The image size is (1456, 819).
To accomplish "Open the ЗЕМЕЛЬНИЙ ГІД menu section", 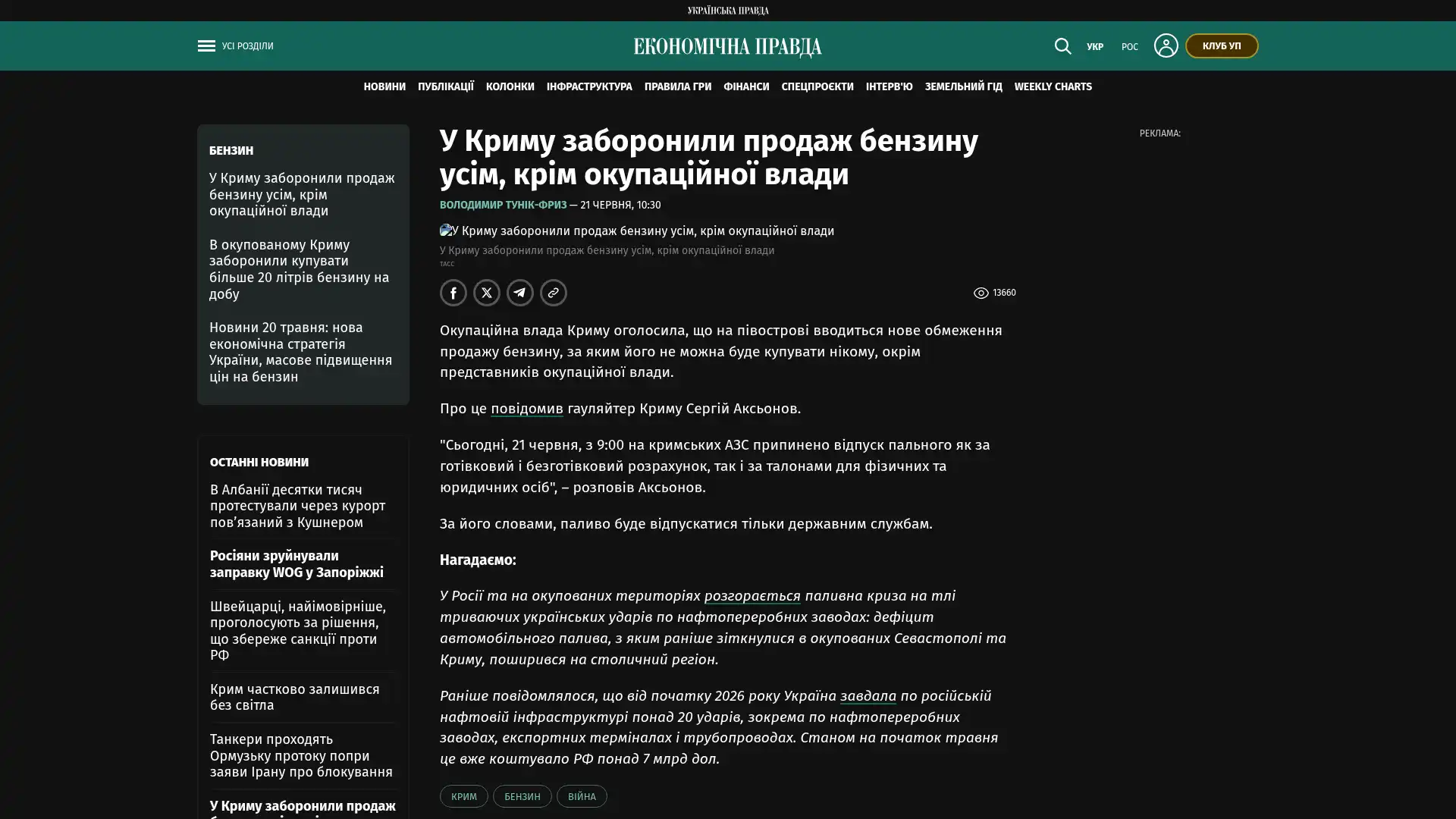I will (963, 86).
